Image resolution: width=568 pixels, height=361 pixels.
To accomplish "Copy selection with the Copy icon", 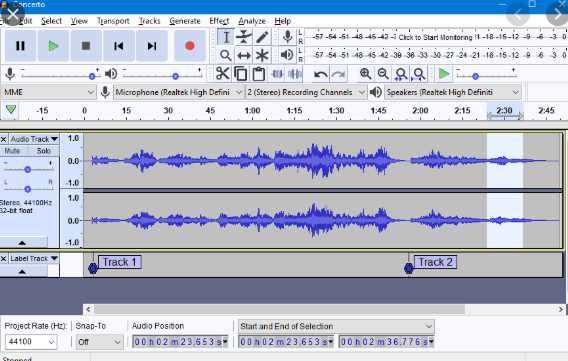I will coord(241,74).
